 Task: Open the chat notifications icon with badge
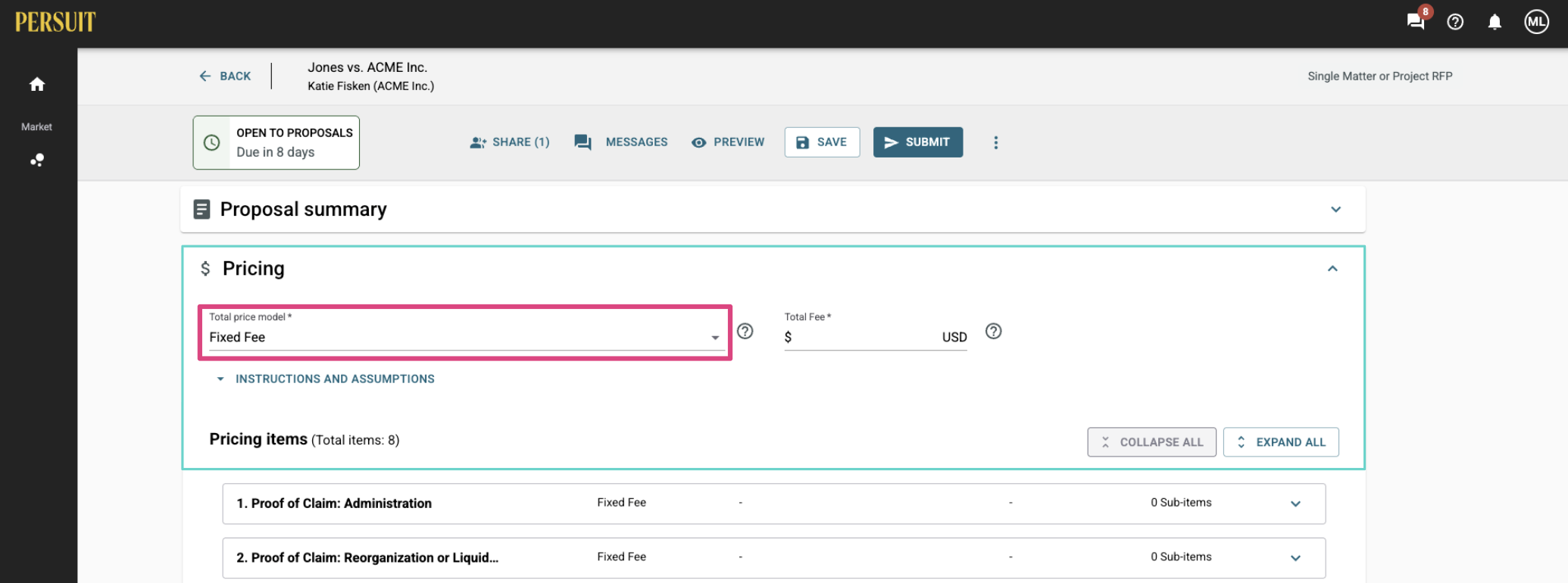point(1416,21)
